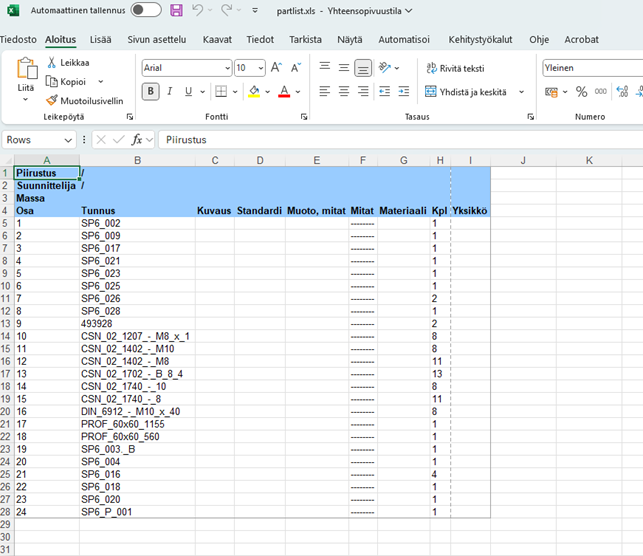
Task: Click the Leikkaa scissors icon
Action: 53,62
